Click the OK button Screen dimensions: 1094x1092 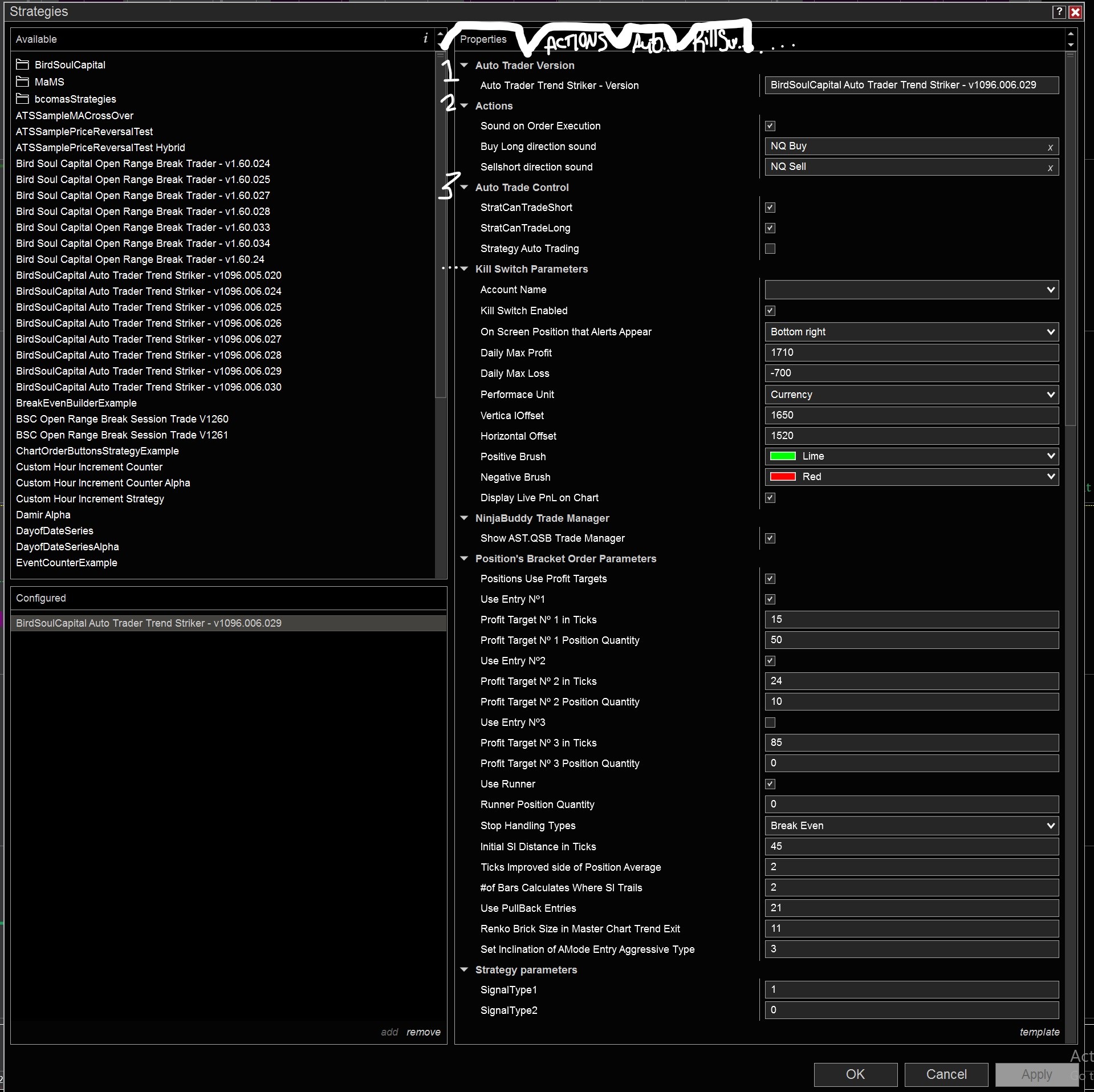(x=855, y=1074)
